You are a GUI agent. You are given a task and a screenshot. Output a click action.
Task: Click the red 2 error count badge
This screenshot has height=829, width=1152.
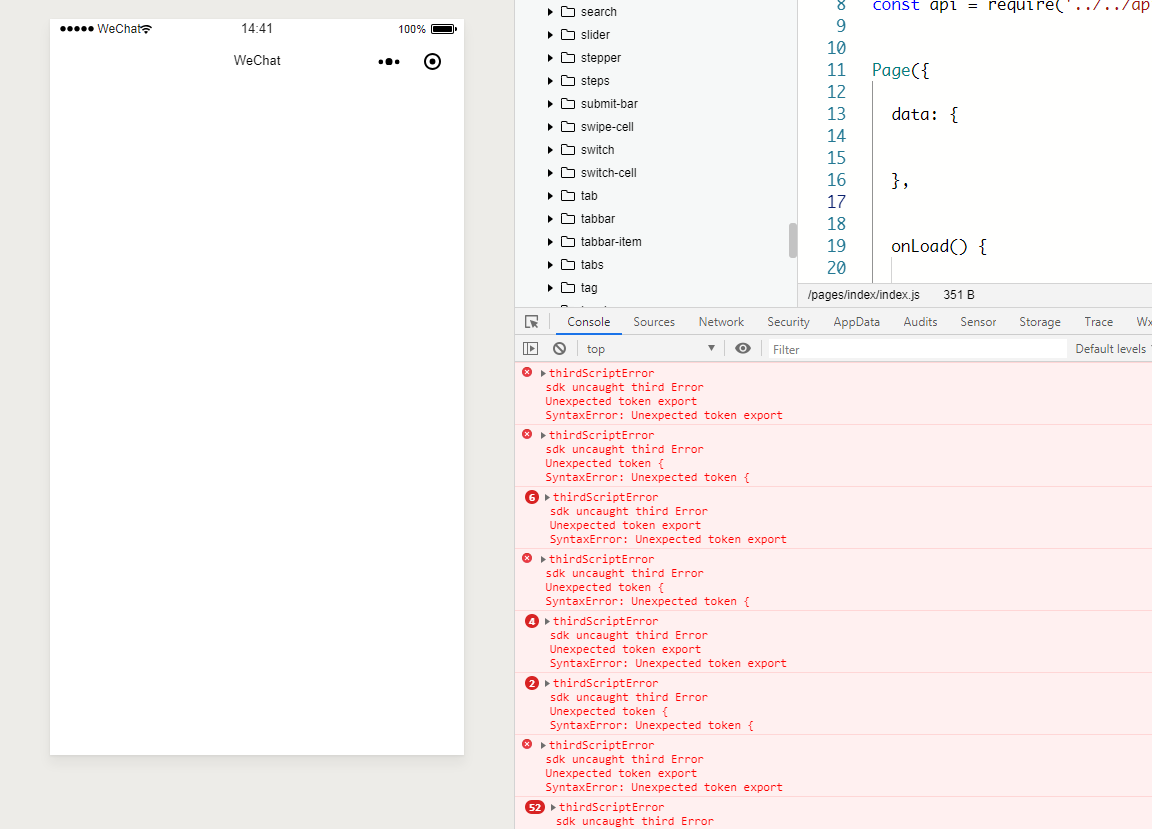532,683
